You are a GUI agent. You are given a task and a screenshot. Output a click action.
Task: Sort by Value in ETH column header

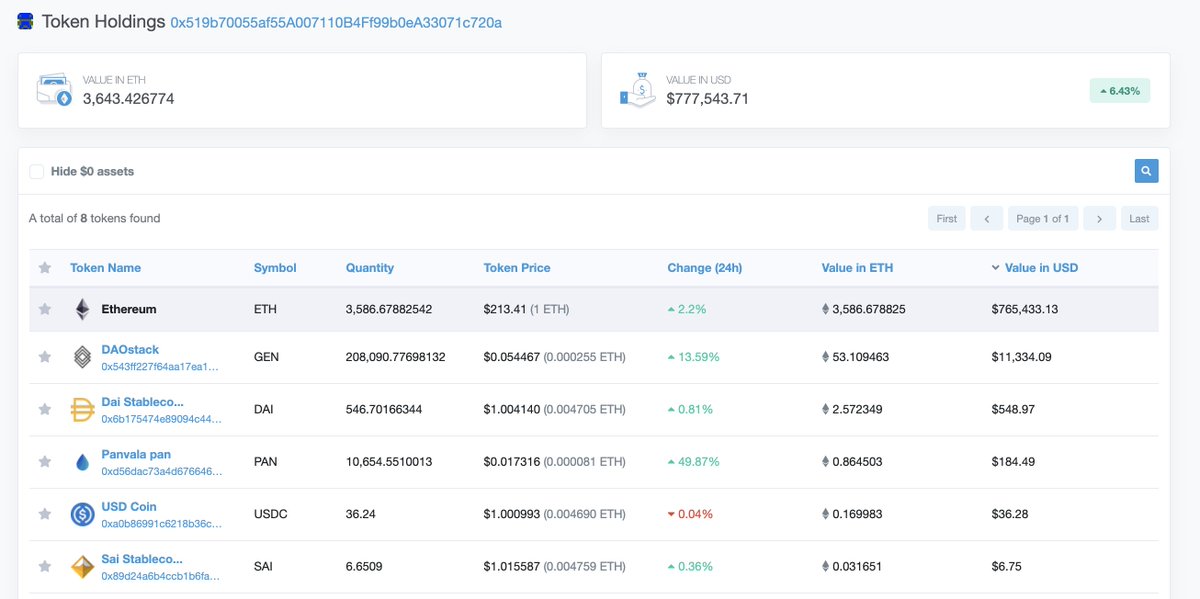pos(857,268)
